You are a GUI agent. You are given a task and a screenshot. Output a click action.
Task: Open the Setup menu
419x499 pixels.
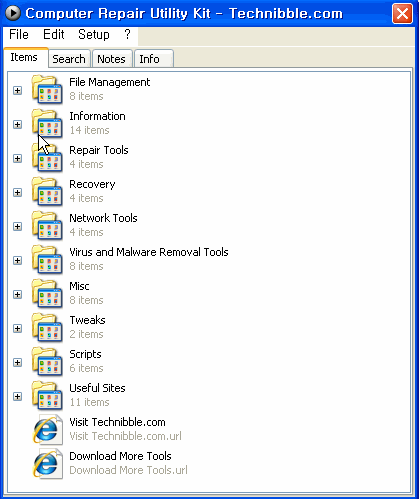tap(94, 34)
